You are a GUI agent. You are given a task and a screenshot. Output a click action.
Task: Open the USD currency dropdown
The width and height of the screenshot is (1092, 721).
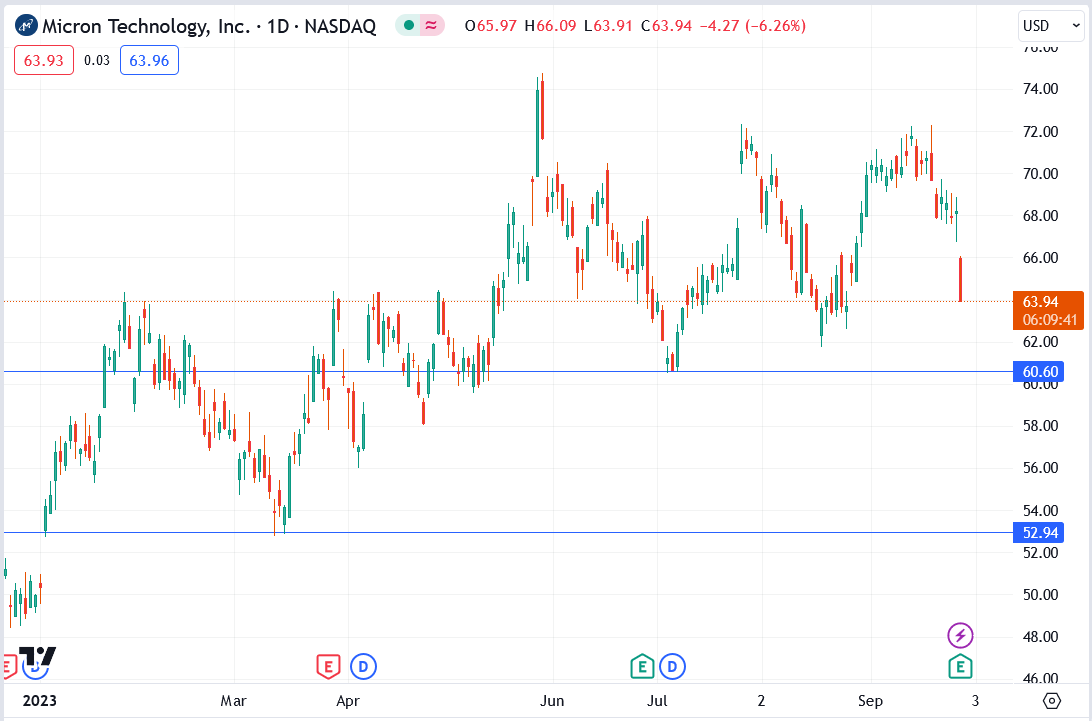(x=1050, y=26)
